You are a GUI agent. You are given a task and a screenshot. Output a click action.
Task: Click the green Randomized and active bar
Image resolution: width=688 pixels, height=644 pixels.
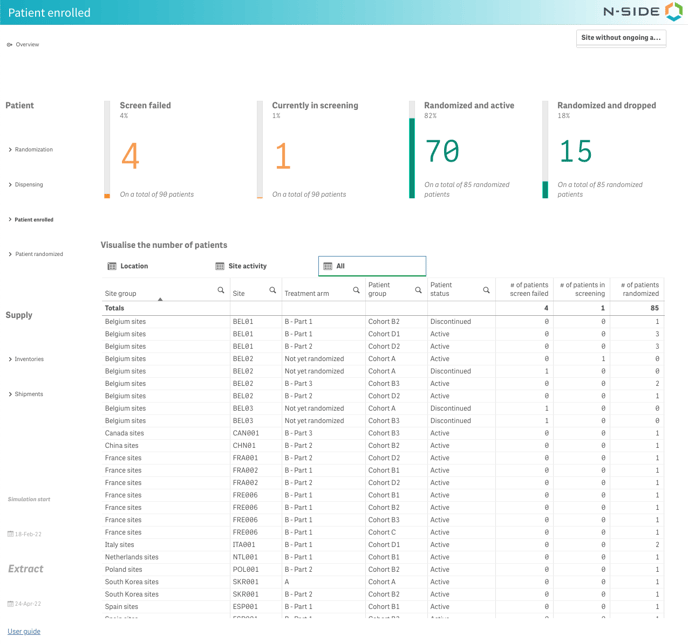coord(412,158)
